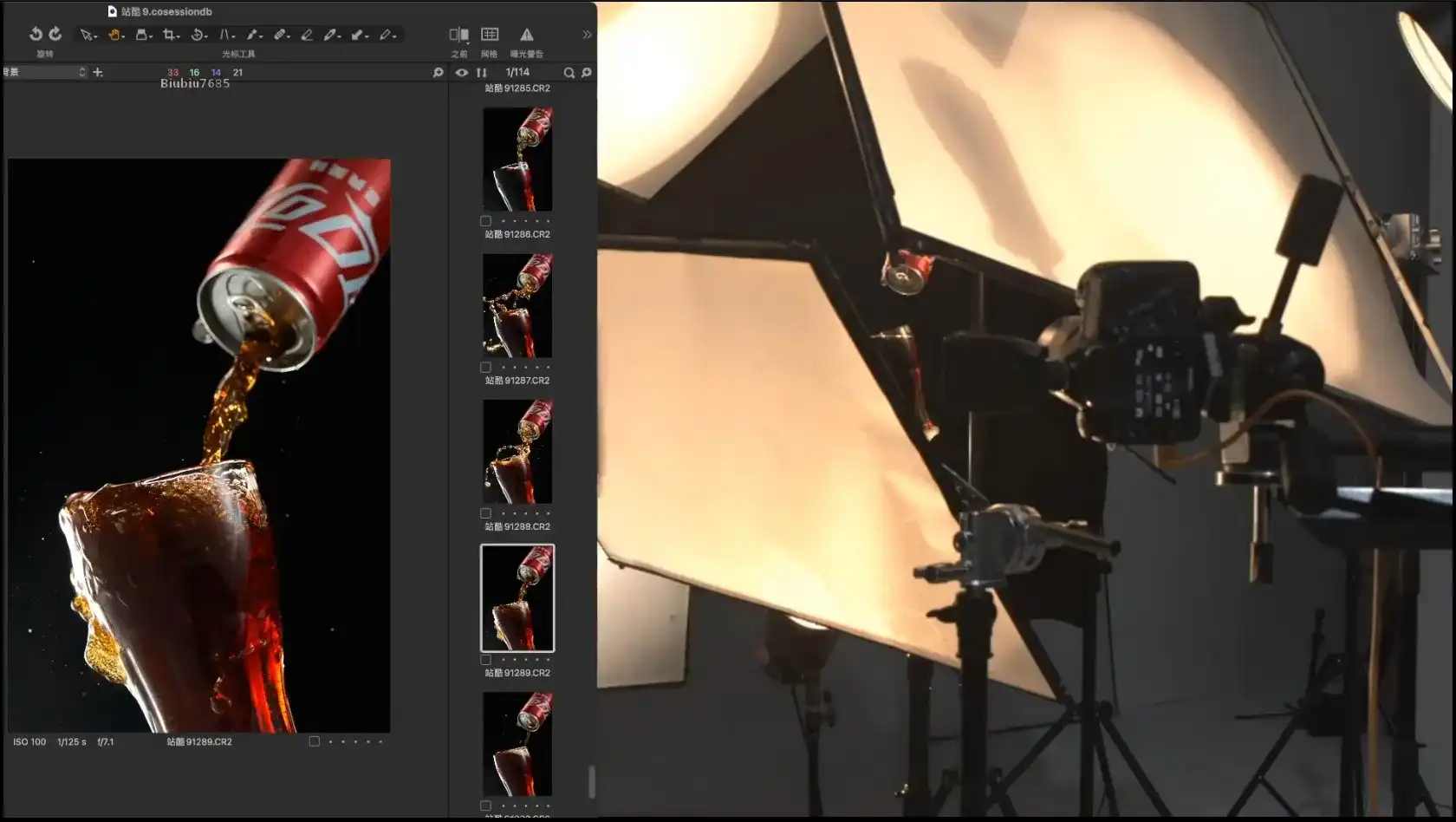Select the pointer cursor tool
The image size is (1456, 822).
click(86, 35)
